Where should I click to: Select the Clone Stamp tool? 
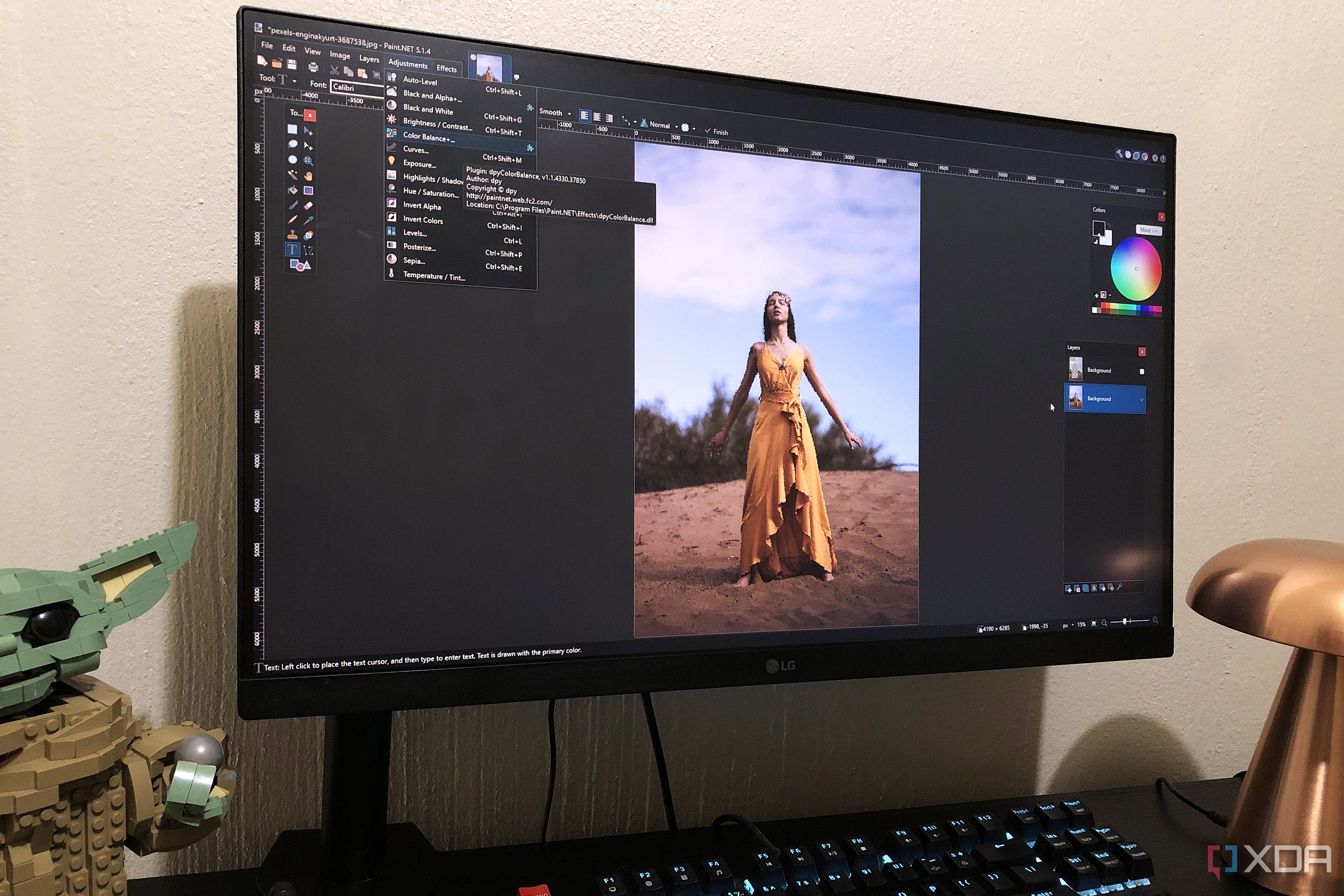293,234
